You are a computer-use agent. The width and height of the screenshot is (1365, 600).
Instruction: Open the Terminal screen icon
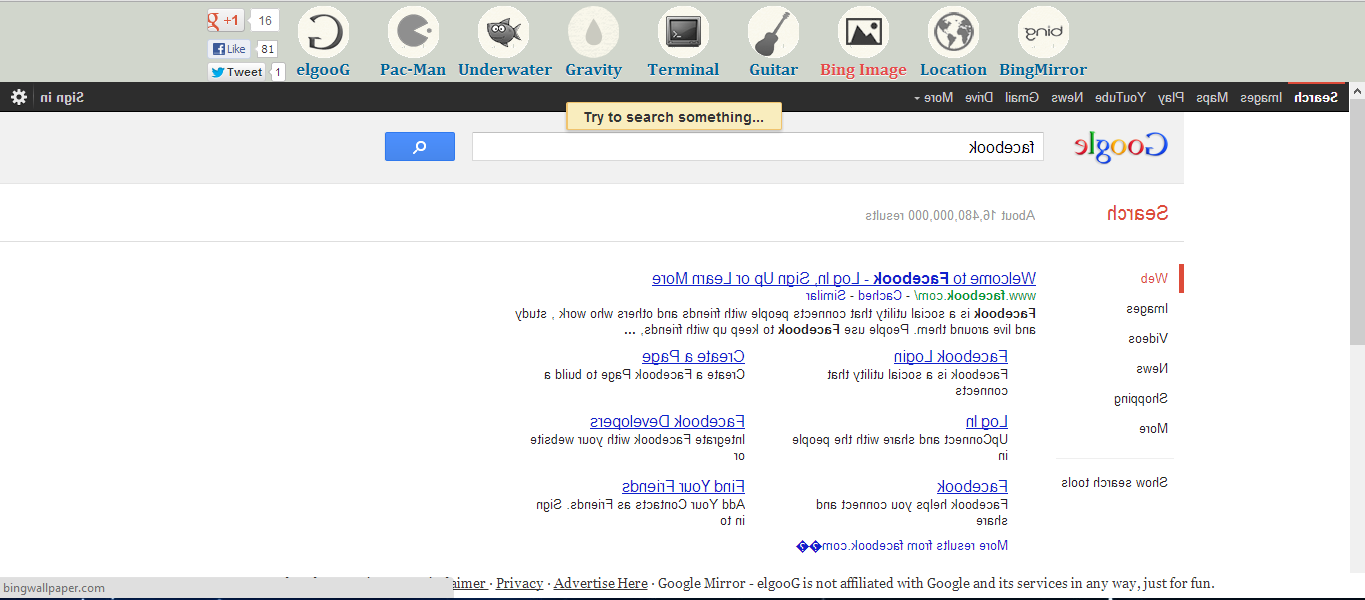[683, 32]
